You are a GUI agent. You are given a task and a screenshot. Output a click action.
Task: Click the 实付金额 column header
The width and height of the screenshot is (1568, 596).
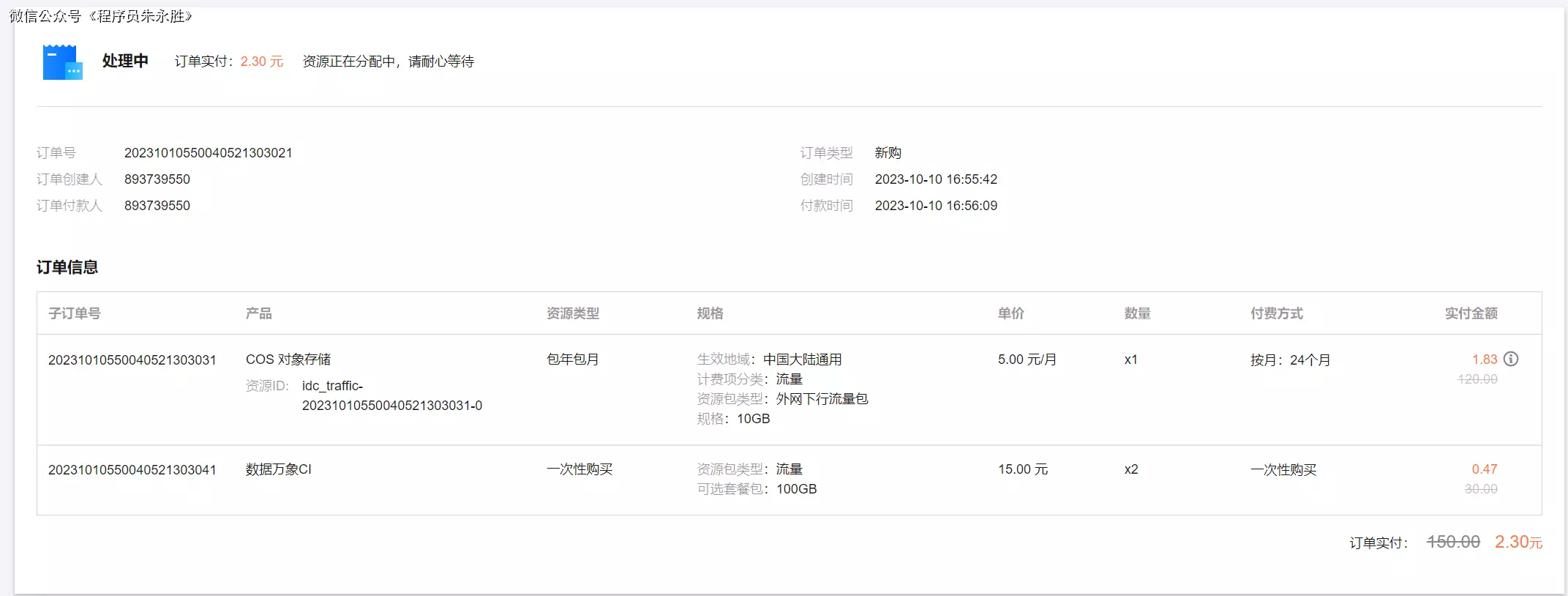(x=1471, y=313)
